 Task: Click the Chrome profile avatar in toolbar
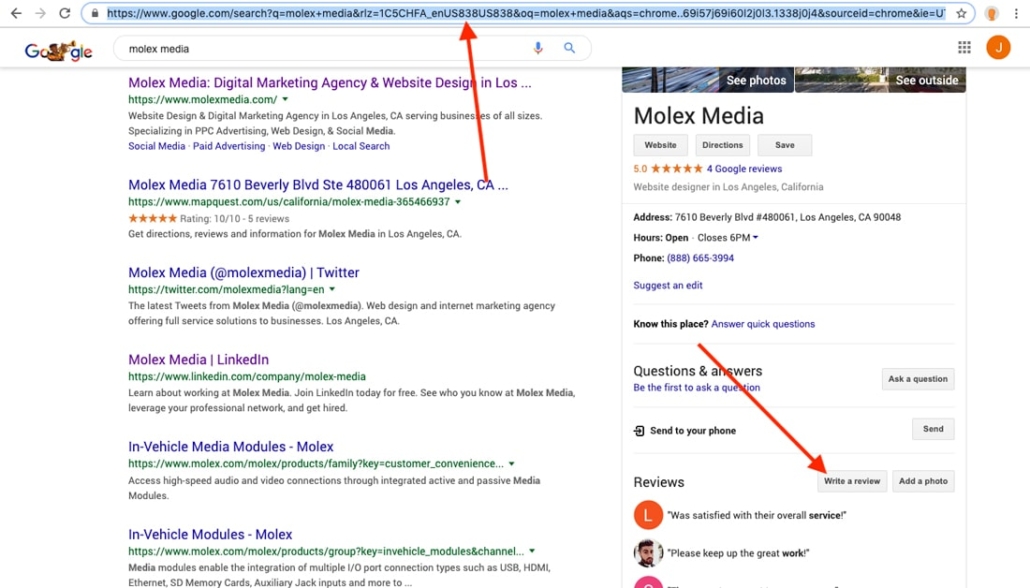(992, 13)
